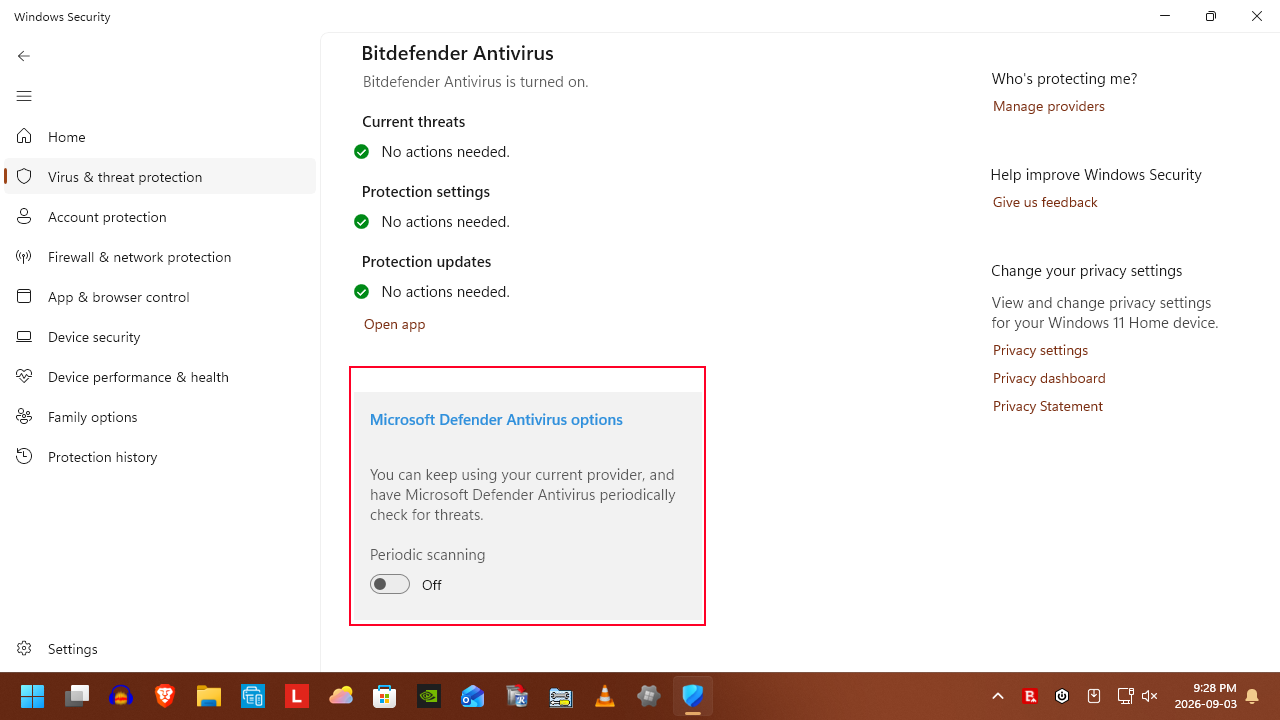
Task: Open clock and calendar at 9:28 PM
Action: tap(1206, 696)
